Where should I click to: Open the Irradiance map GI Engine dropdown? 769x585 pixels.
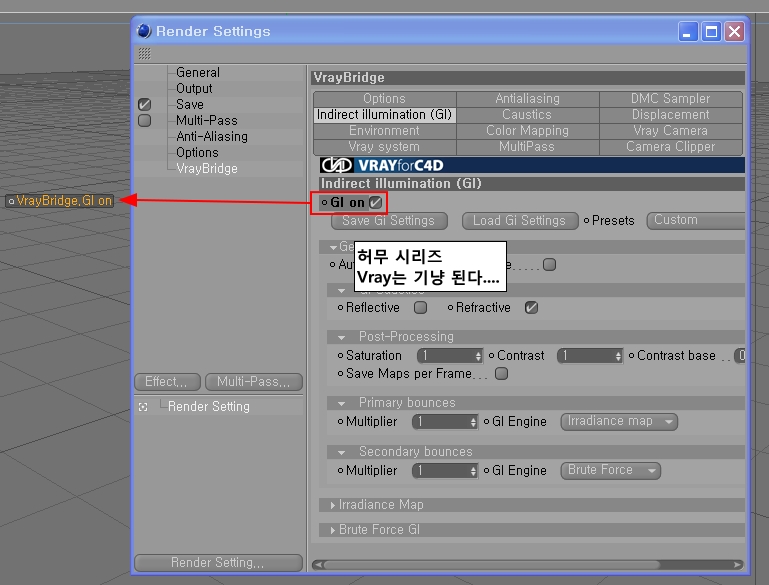(619, 421)
